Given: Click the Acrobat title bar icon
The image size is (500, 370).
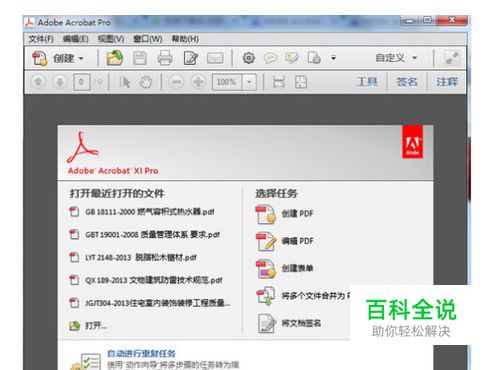Looking at the screenshot, I should [x=30, y=22].
